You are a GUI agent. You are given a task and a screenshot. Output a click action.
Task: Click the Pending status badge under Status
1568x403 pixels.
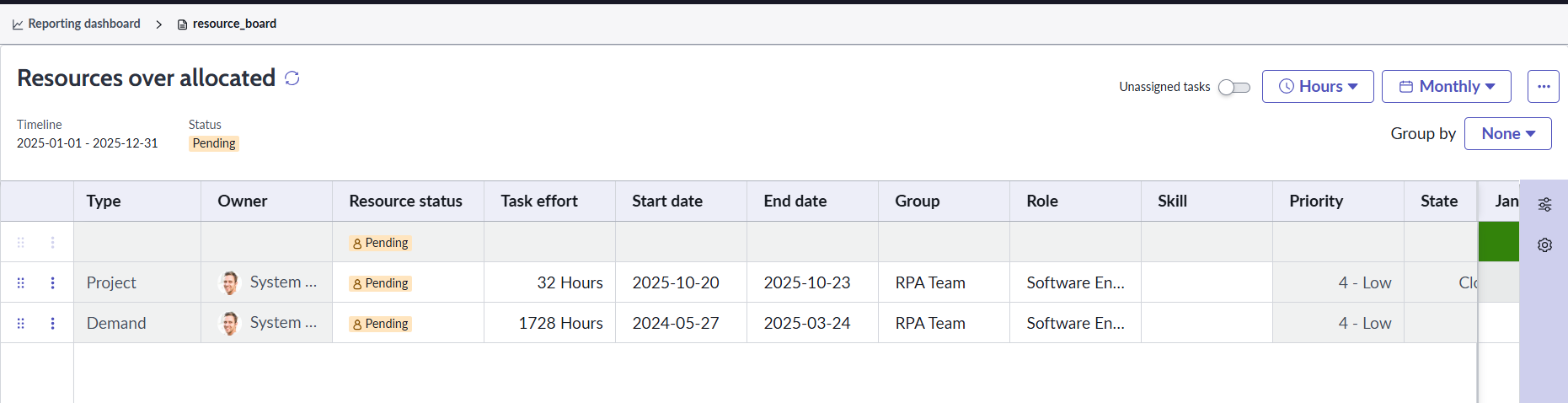pyautogui.click(x=214, y=143)
